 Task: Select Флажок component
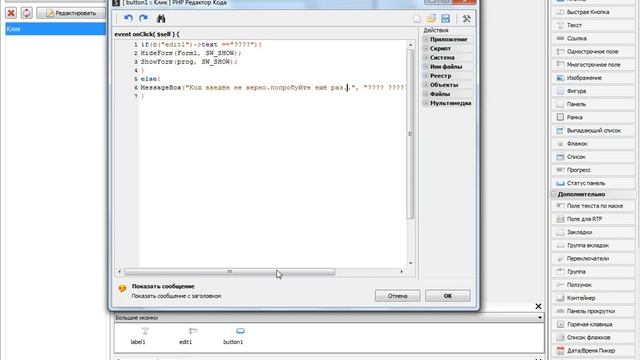[x=593, y=144]
